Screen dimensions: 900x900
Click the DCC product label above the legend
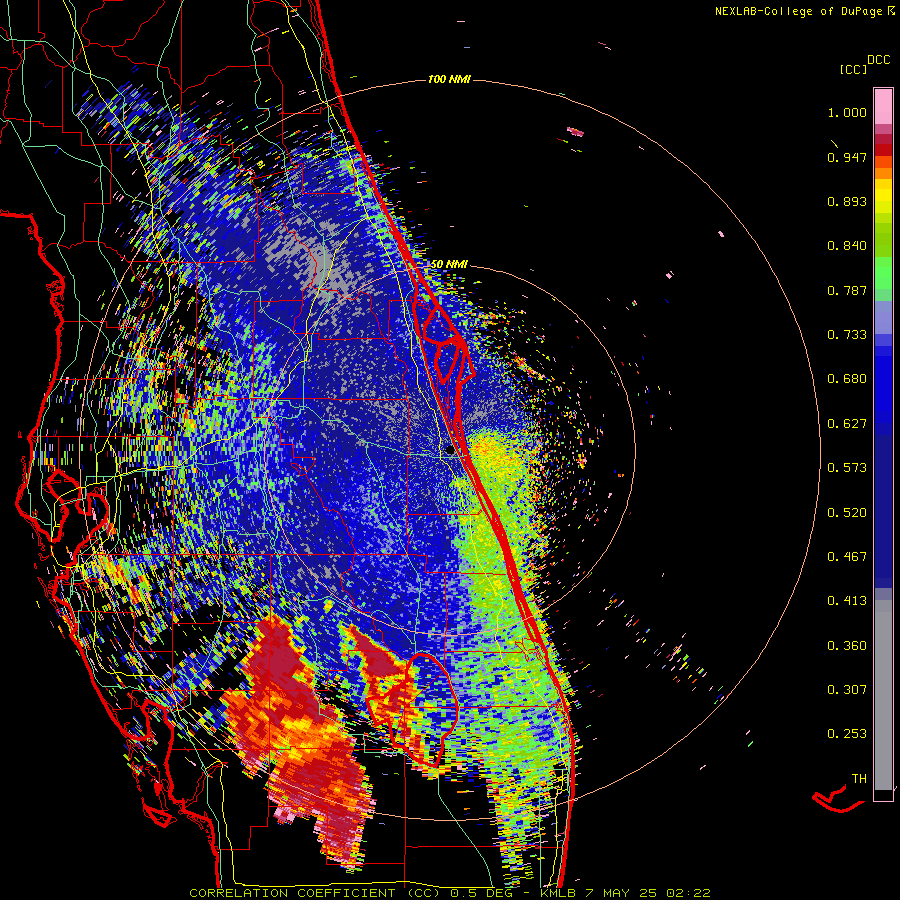[x=879, y=60]
